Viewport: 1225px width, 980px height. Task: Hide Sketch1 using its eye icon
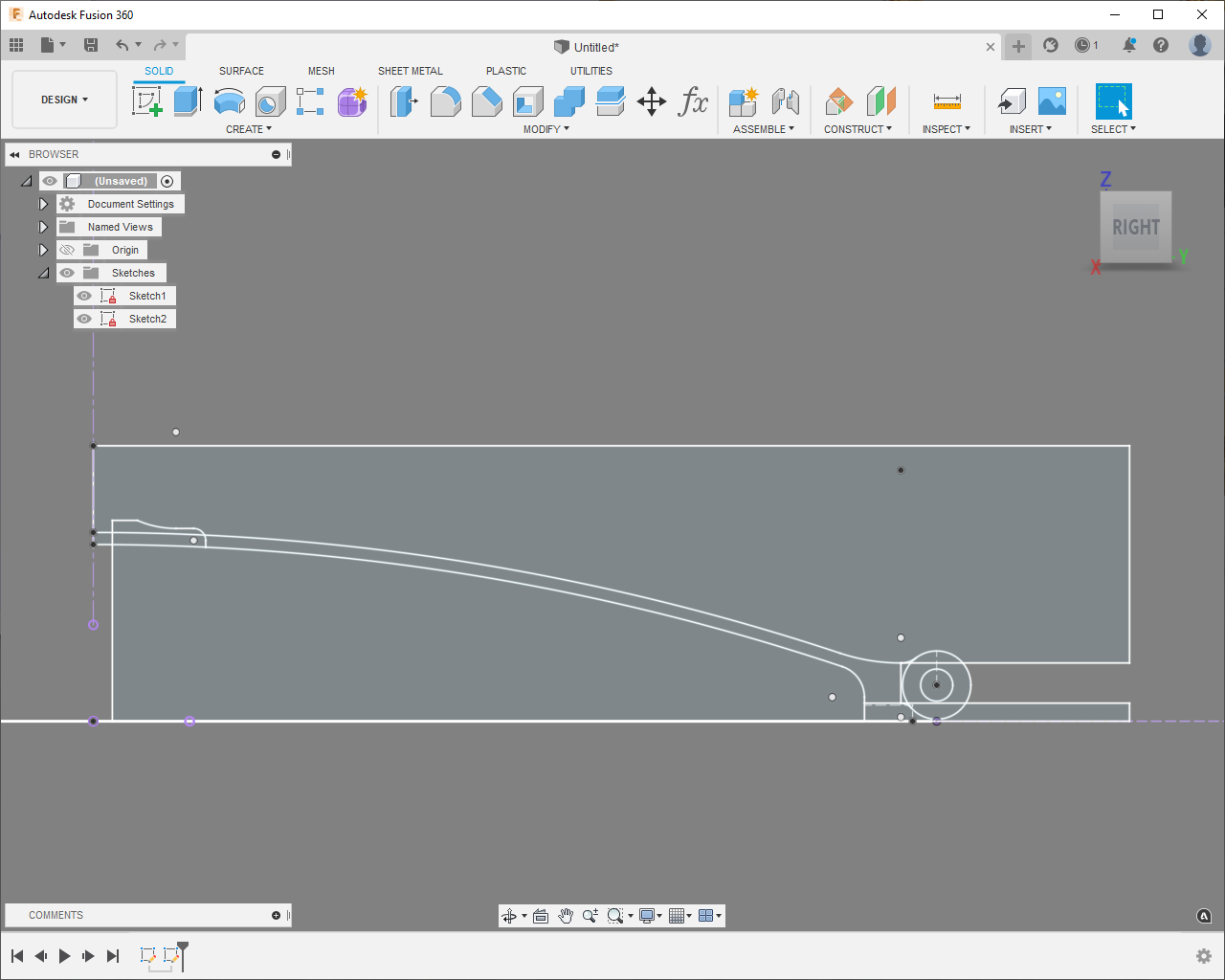pyautogui.click(x=85, y=296)
